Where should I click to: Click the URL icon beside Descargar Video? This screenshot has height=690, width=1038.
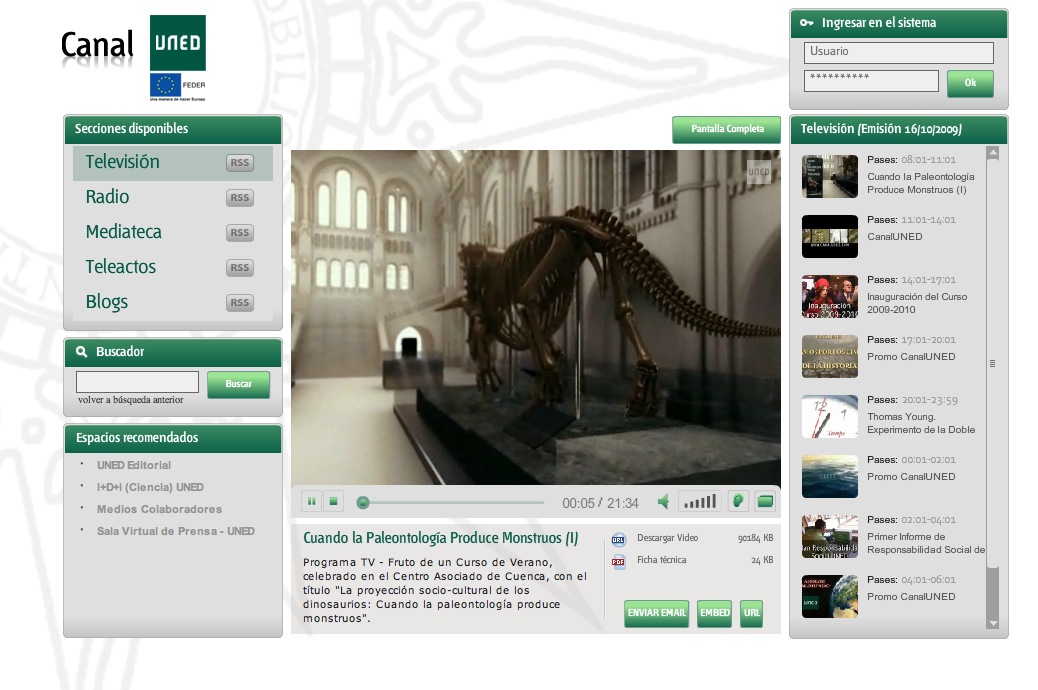[618, 539]
